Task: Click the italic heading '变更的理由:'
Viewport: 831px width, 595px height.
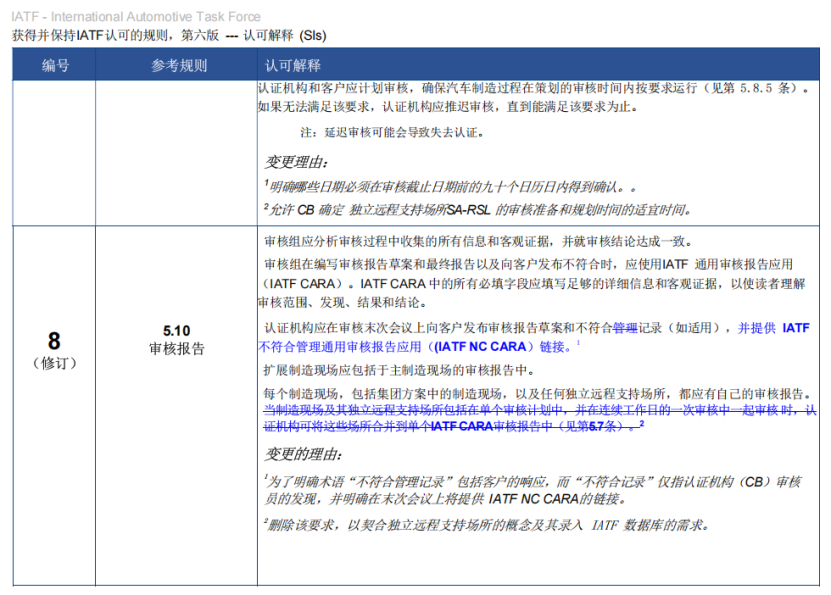Action: point(303,454)
